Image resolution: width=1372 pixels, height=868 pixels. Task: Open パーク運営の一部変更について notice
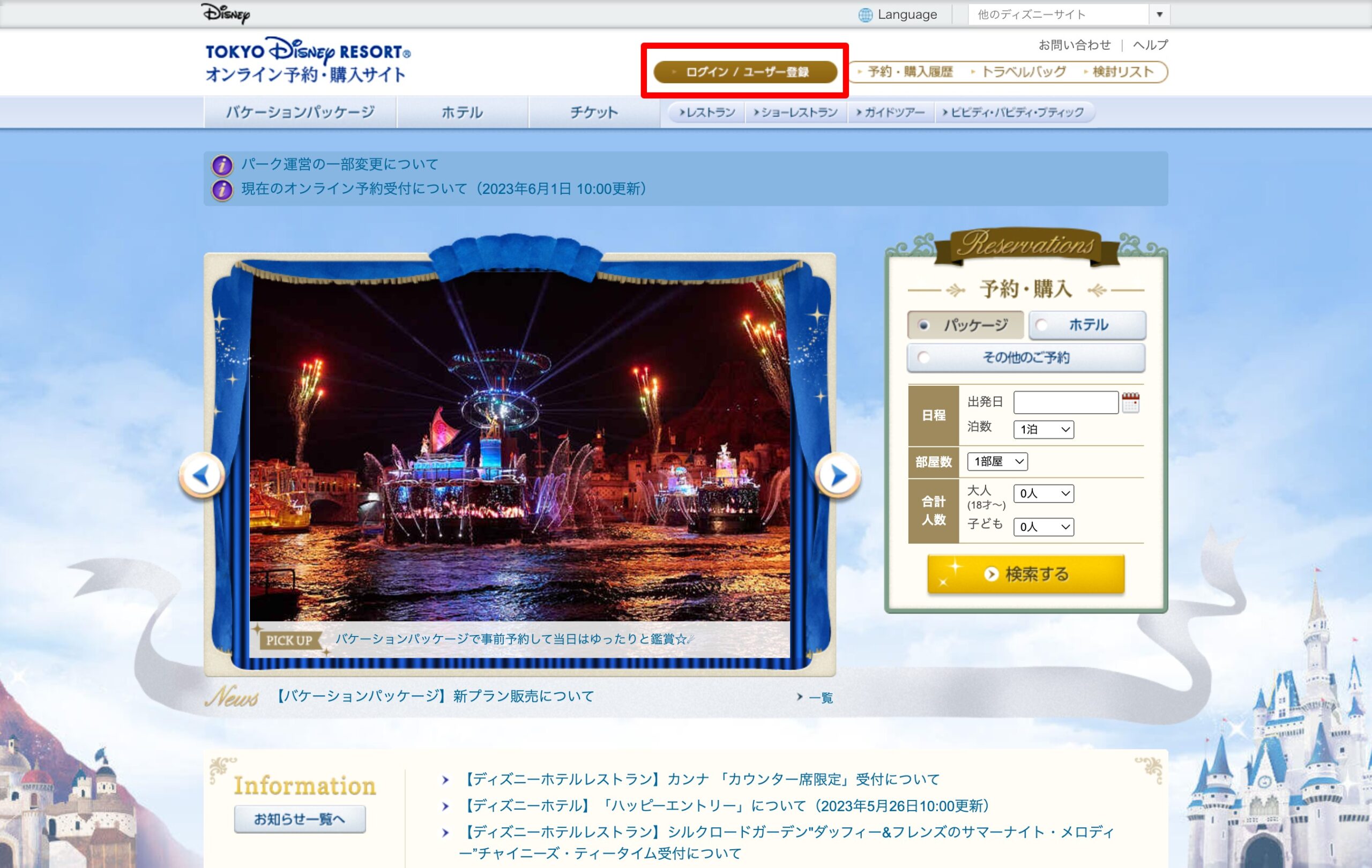click(340, 164)
